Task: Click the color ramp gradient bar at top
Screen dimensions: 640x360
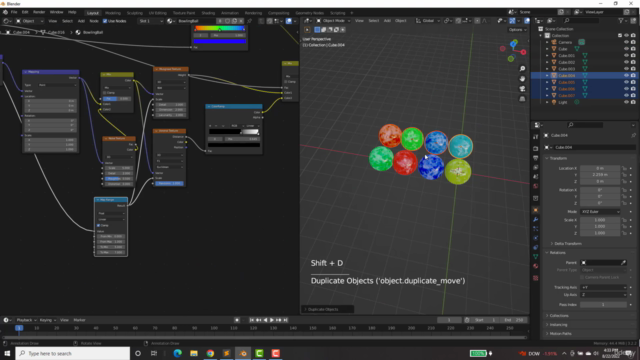Action: pyautogui.click(x=220, y=29)
